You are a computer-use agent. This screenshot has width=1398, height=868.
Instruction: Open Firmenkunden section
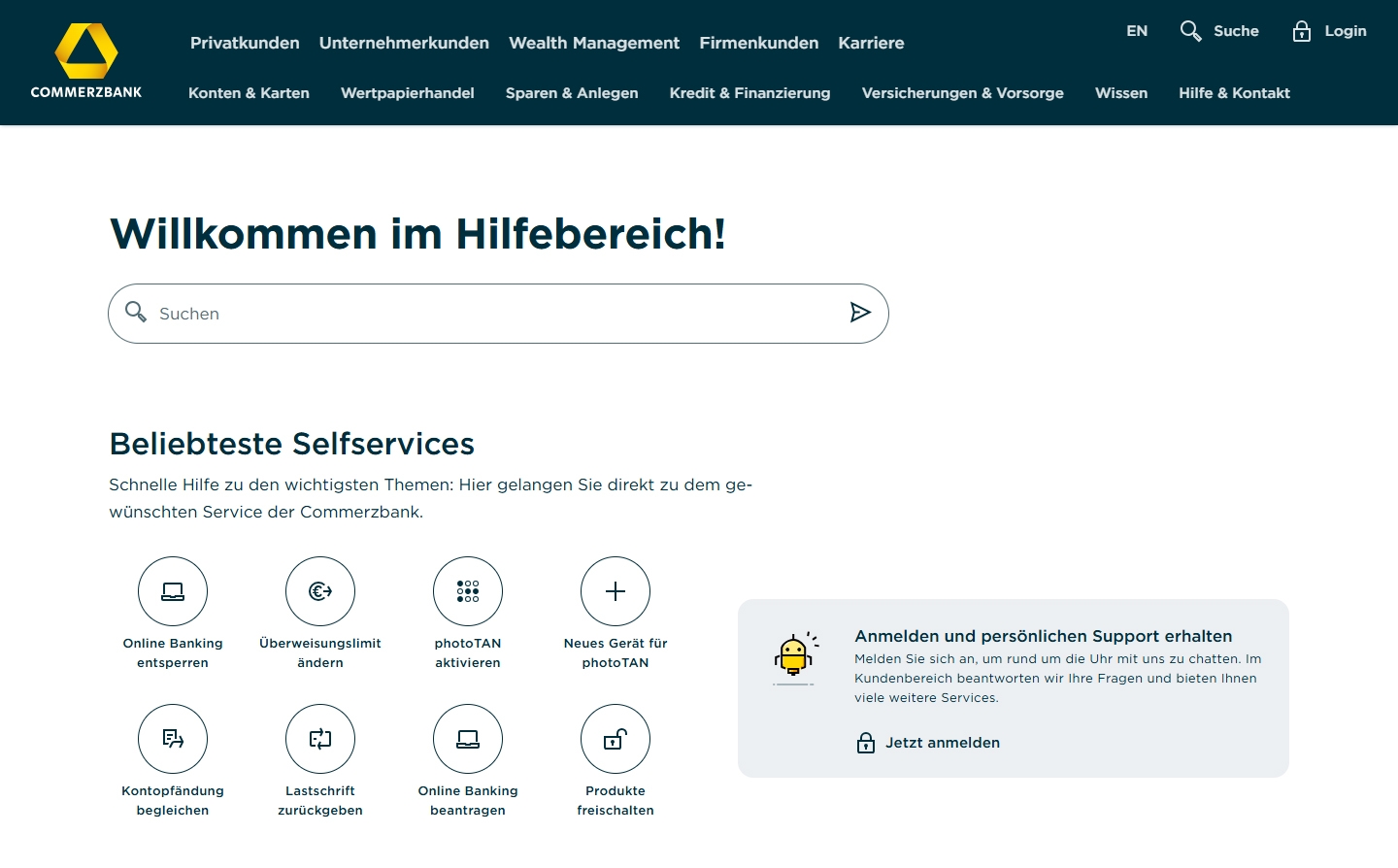tap(759, 43)
